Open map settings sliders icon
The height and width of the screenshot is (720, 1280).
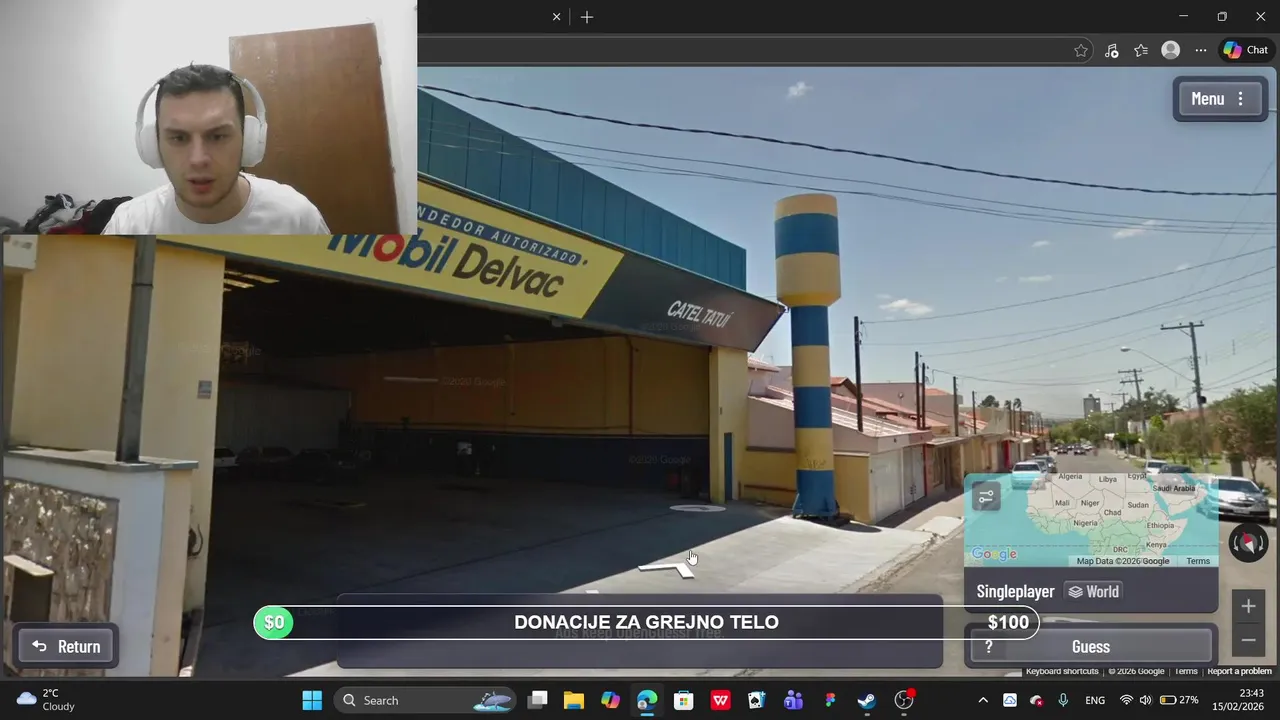pyautogui.click(x=986, y=497)
